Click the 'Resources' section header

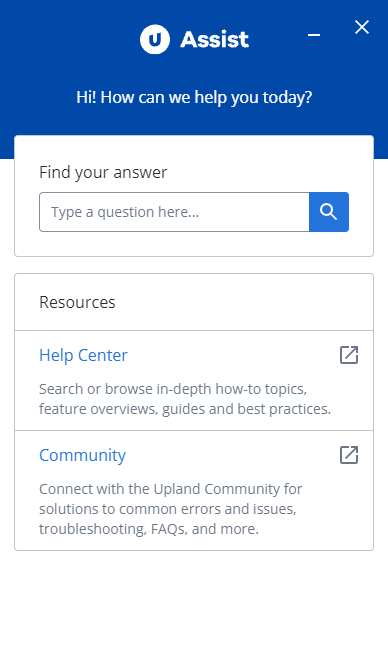coord(77,302)
